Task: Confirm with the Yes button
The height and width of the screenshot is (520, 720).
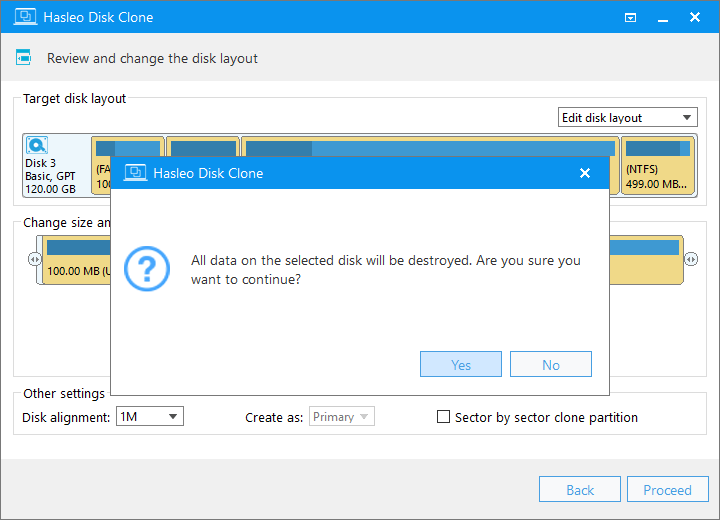Action: coord(461,364)
